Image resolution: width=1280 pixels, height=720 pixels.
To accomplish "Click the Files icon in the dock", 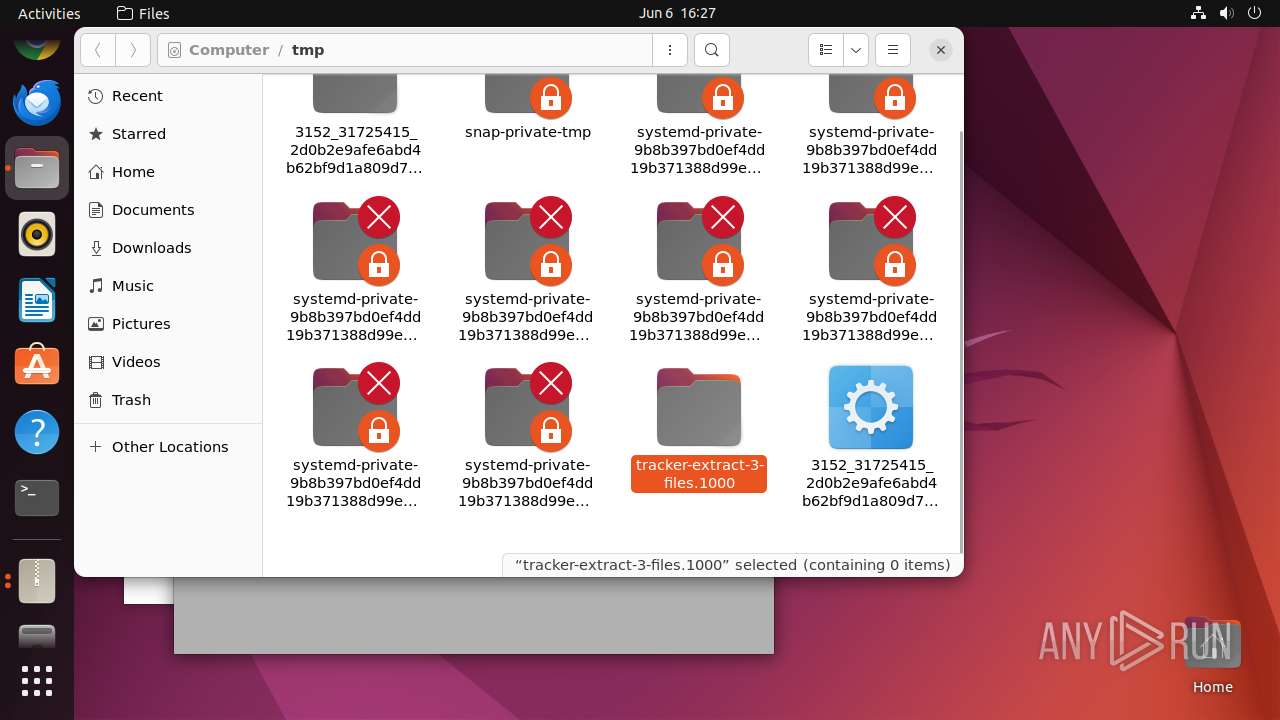I will point(37,168).
